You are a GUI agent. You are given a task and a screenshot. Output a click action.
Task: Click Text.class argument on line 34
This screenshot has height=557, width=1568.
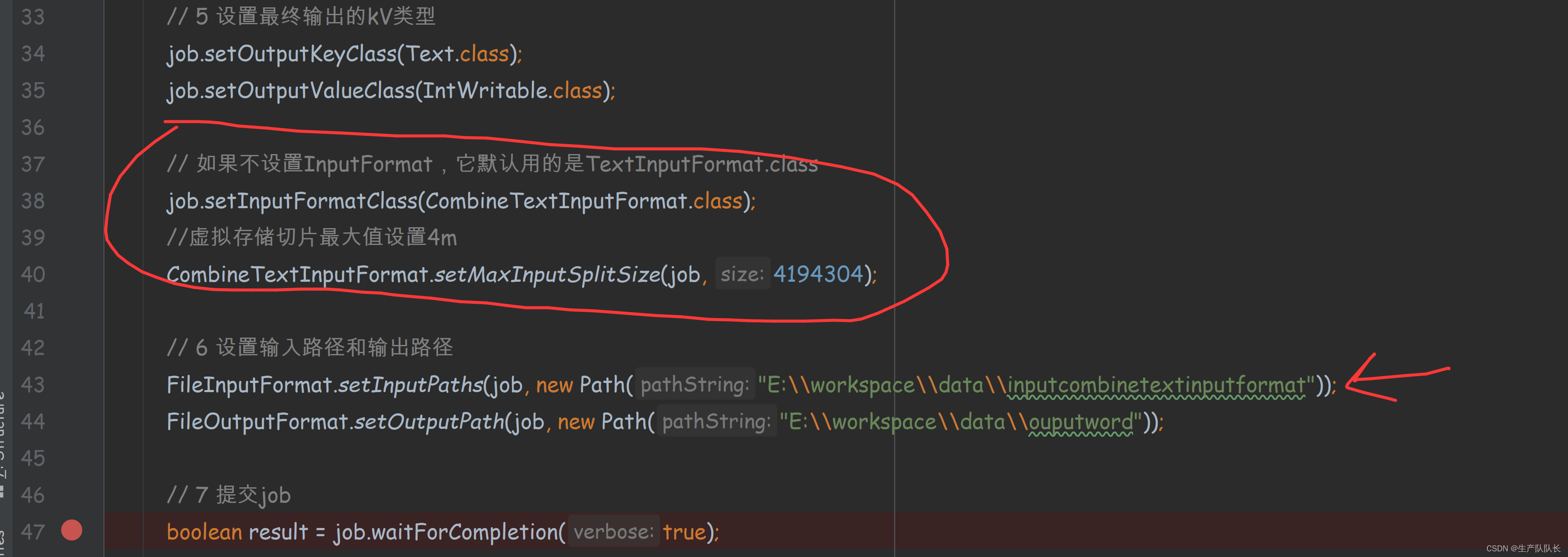tap(457, 54)
